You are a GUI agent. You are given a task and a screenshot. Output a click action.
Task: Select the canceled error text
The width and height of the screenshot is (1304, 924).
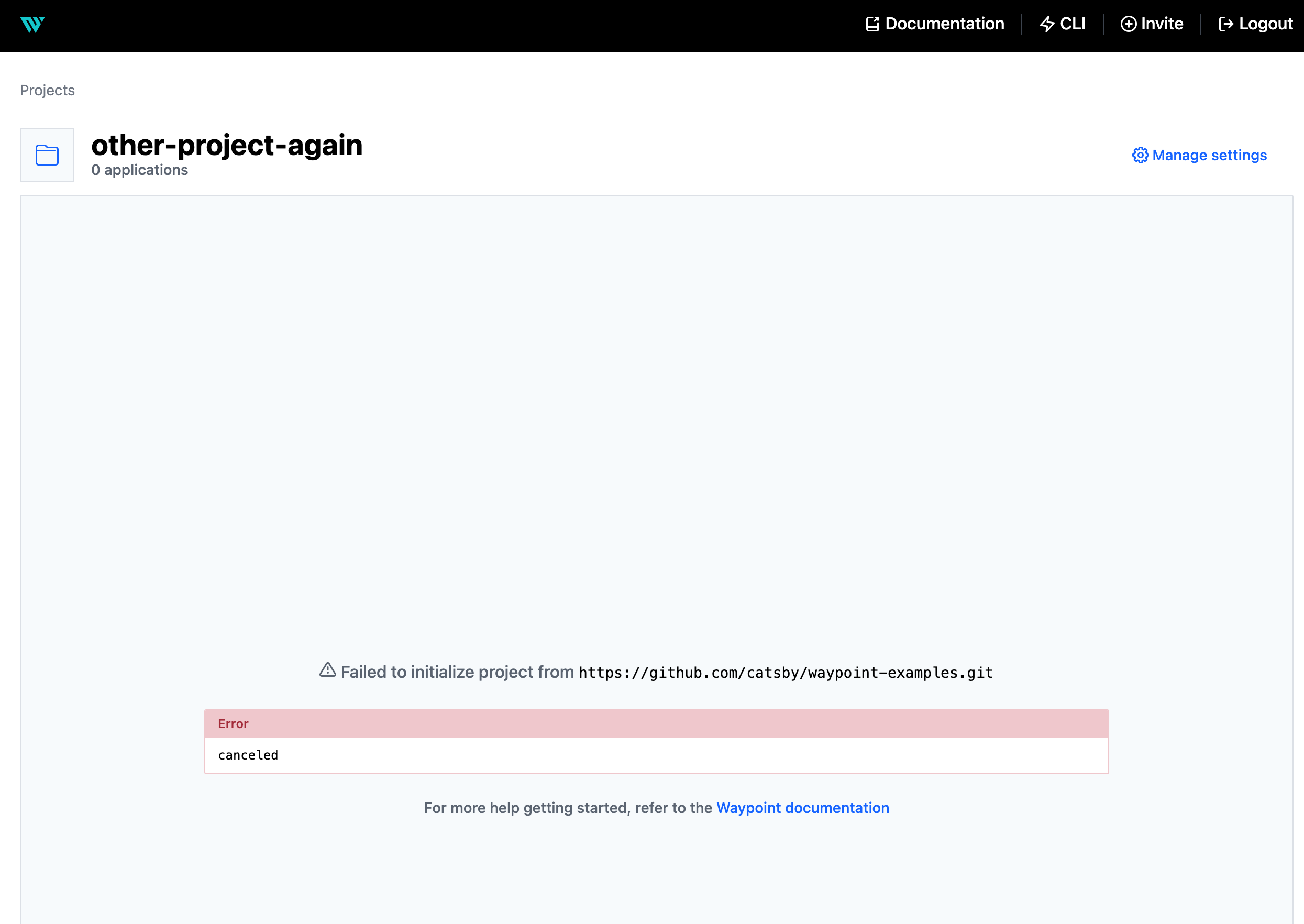click(x=248, y=754)
